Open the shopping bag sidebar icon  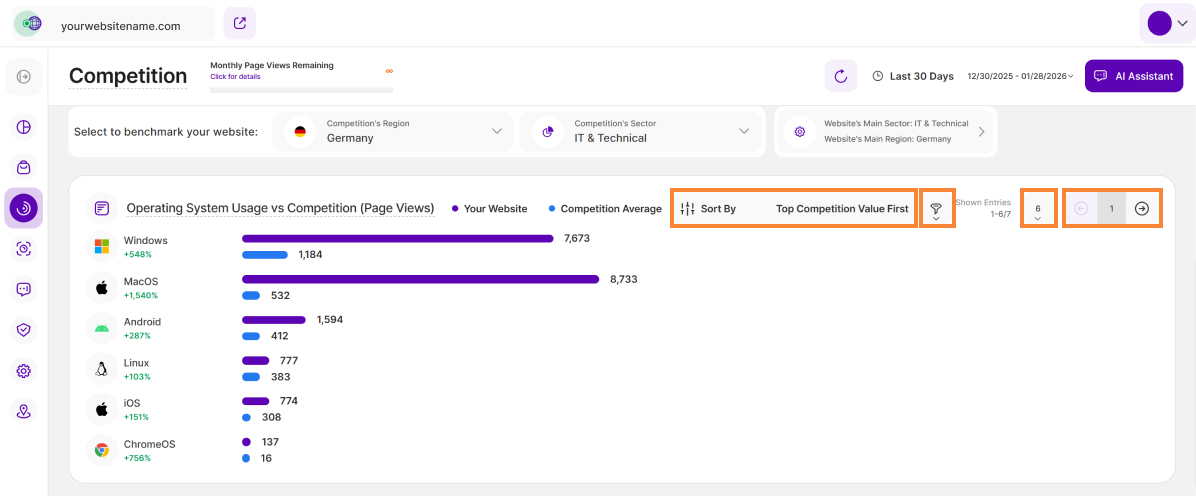coord(24,168)
